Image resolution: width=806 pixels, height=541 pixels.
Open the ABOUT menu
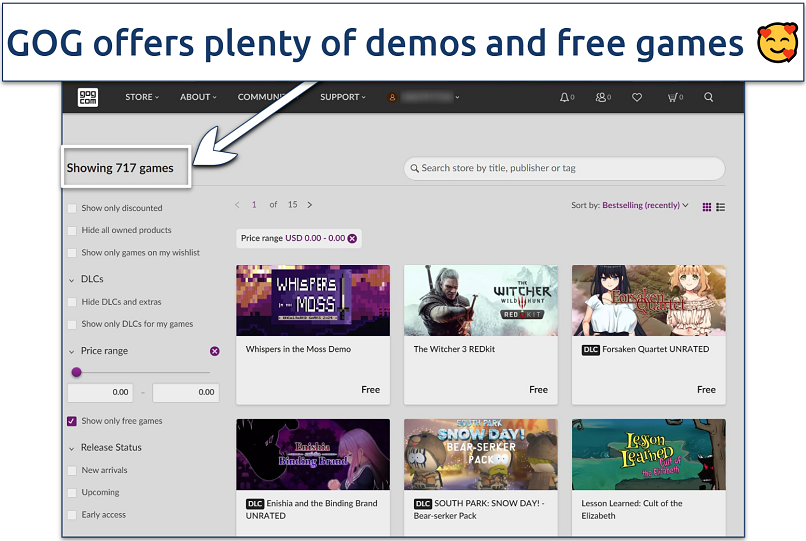(198, 97)
